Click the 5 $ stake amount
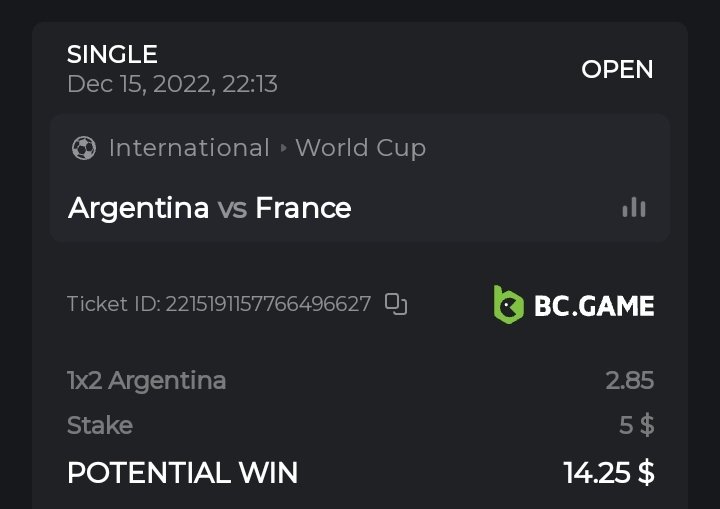The image size is (720, 509). click(x=636, y=425)
